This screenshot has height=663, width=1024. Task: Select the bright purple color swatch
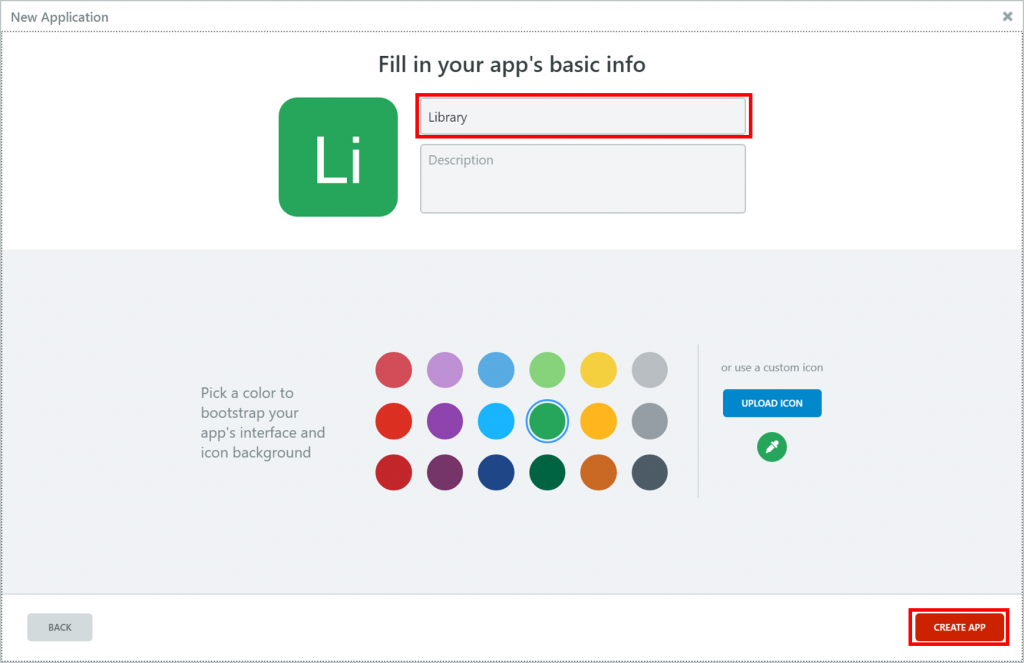(445, 421)
